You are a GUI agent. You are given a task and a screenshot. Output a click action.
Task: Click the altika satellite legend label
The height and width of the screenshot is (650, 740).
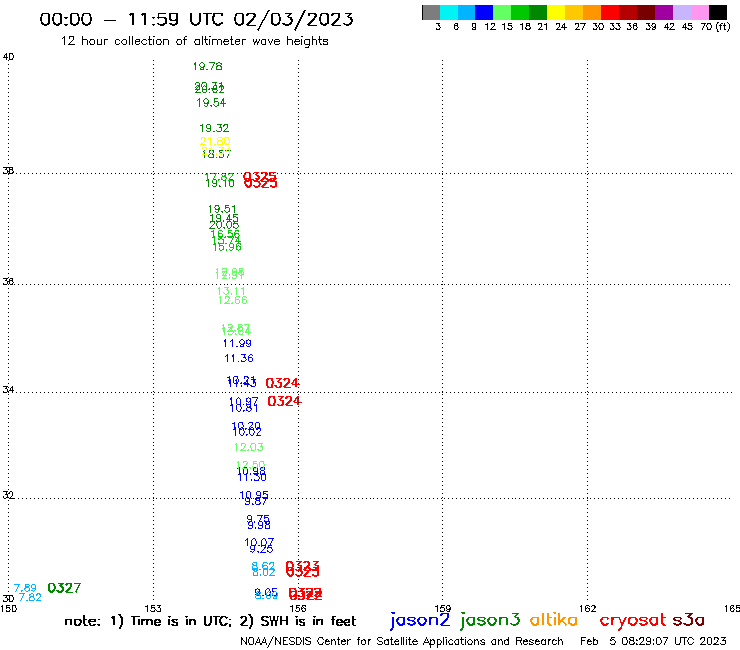point(554,620)
